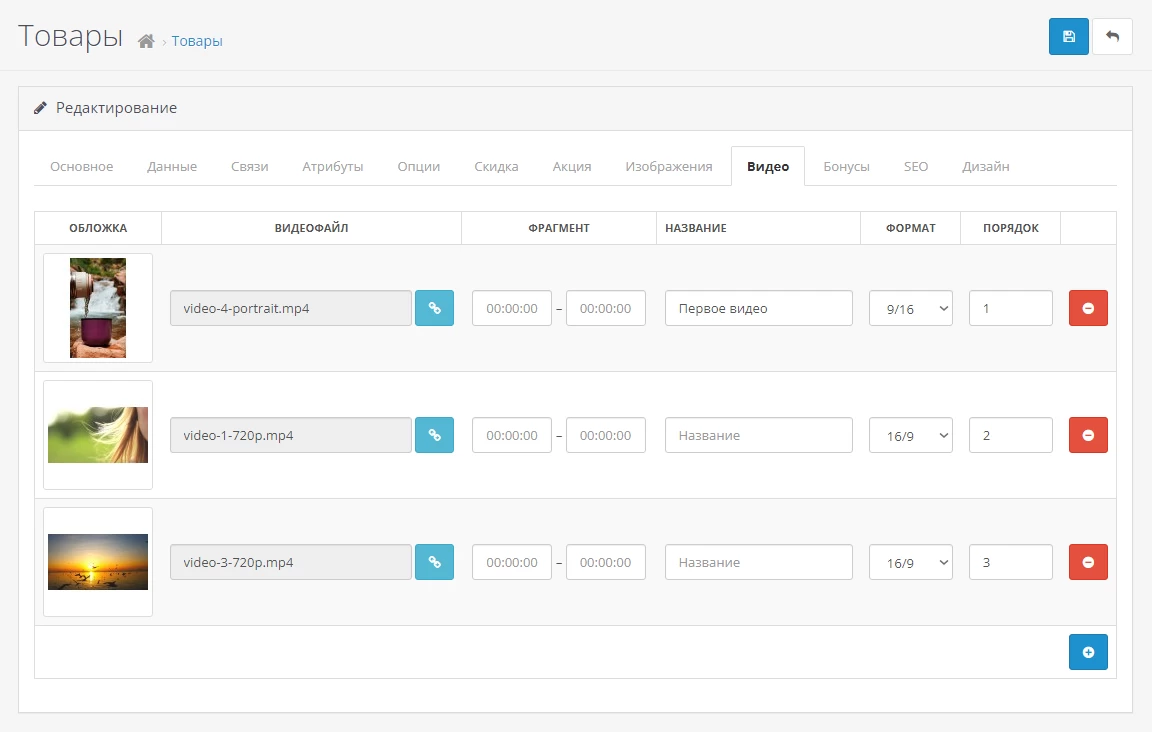The width and height of the screenshot is (1152, 732).
Task: Click the blue save icon button
Action: coord(1068,37)
